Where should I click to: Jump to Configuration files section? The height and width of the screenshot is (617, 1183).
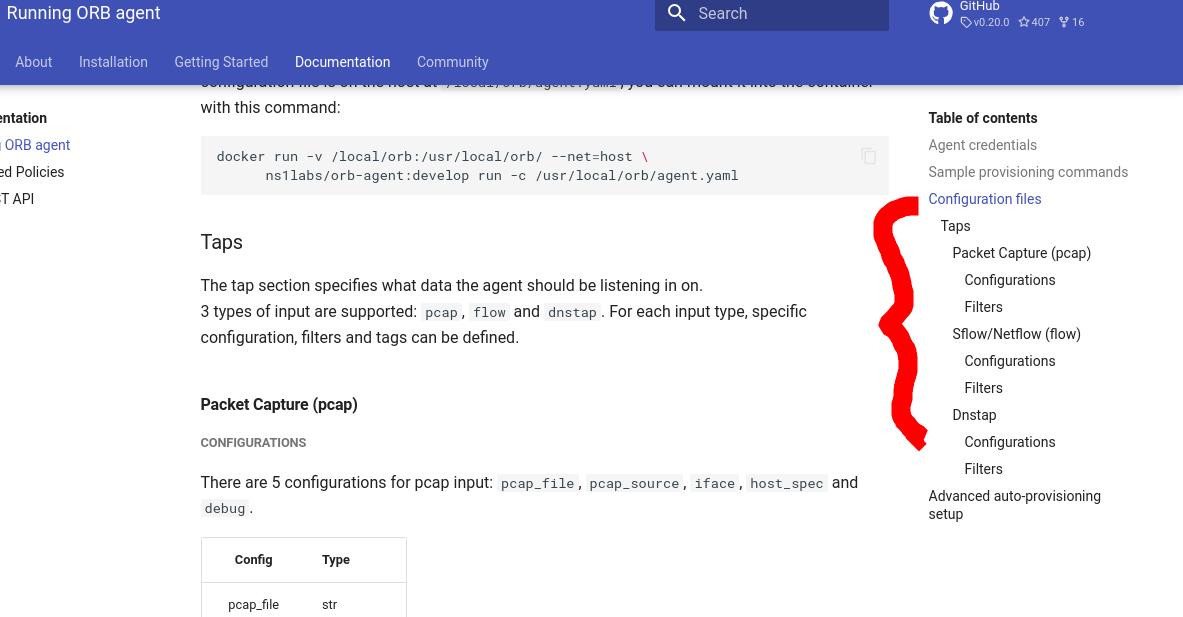tap(985, 199)
